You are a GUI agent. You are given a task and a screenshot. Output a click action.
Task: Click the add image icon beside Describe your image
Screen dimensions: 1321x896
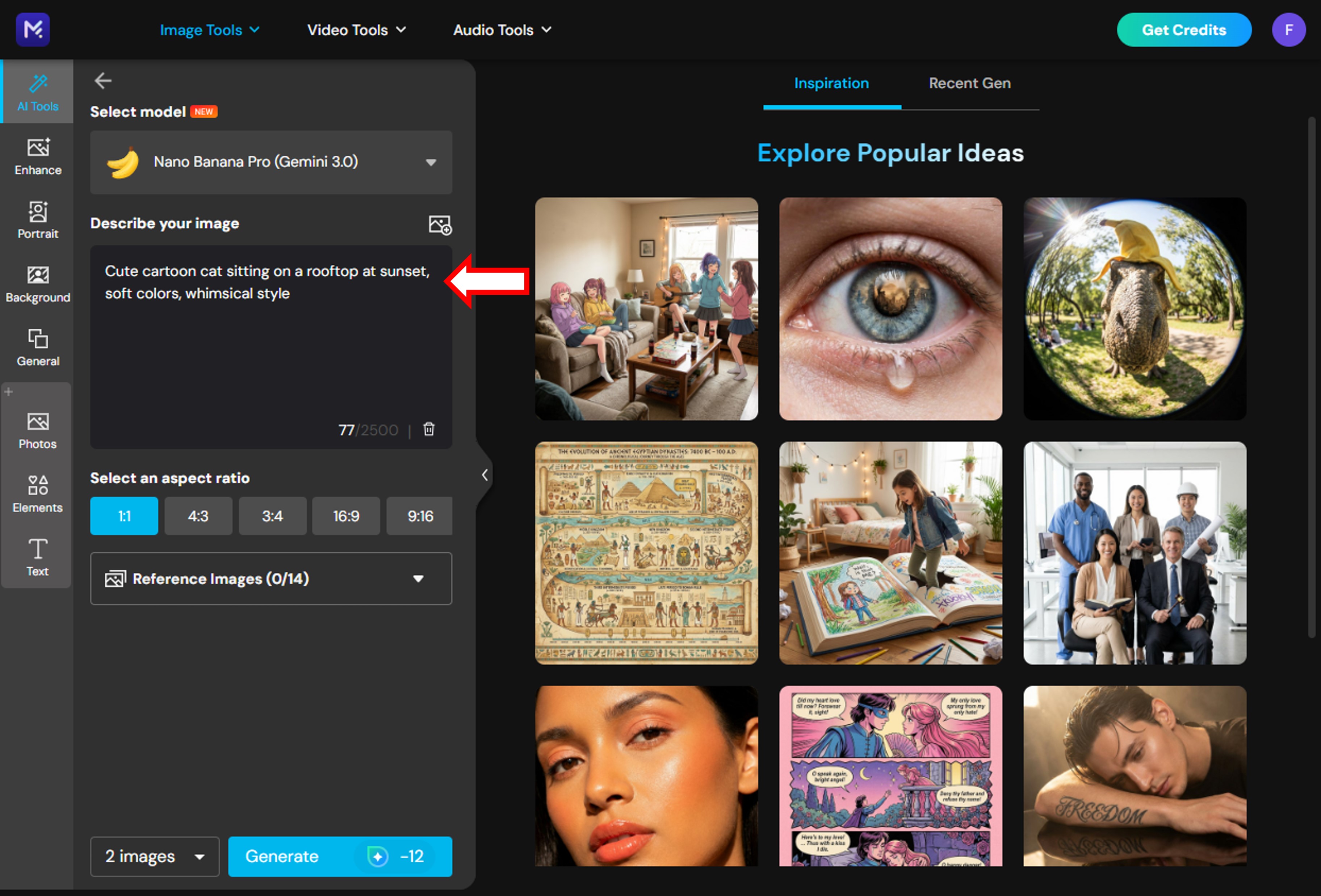point(440,224)
